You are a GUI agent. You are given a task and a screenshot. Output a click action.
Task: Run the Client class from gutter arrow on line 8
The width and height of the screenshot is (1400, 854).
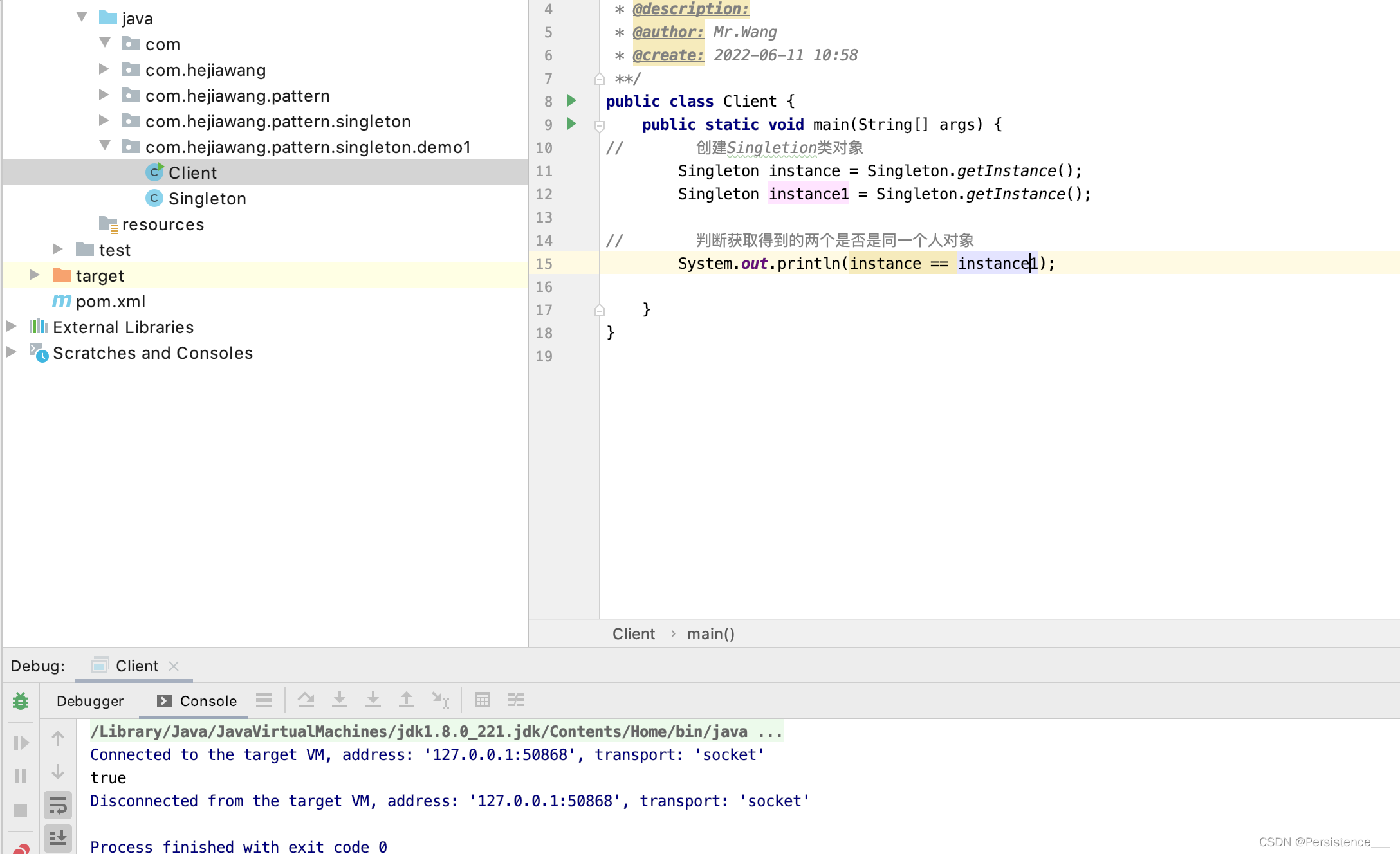pos(571,100)
